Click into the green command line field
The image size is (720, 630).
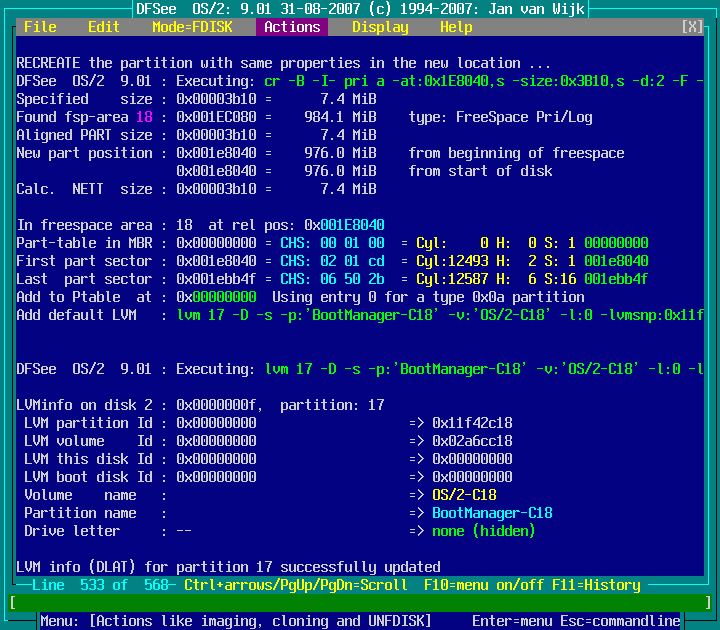point(360,603)
